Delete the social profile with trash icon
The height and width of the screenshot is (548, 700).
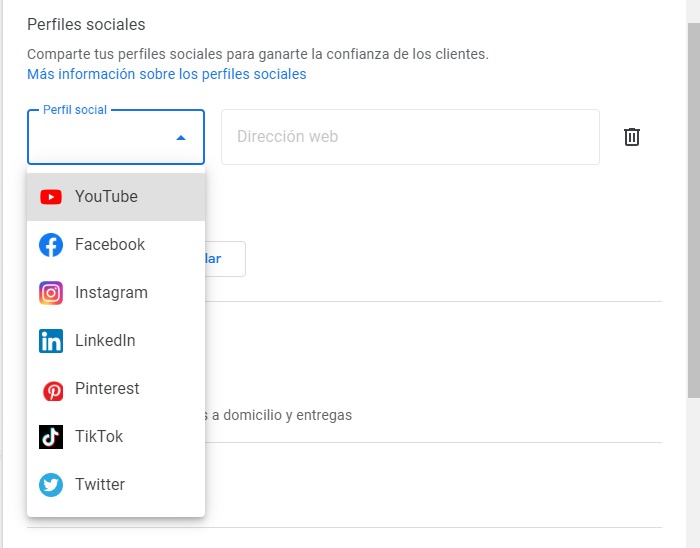tap(632, 137)
